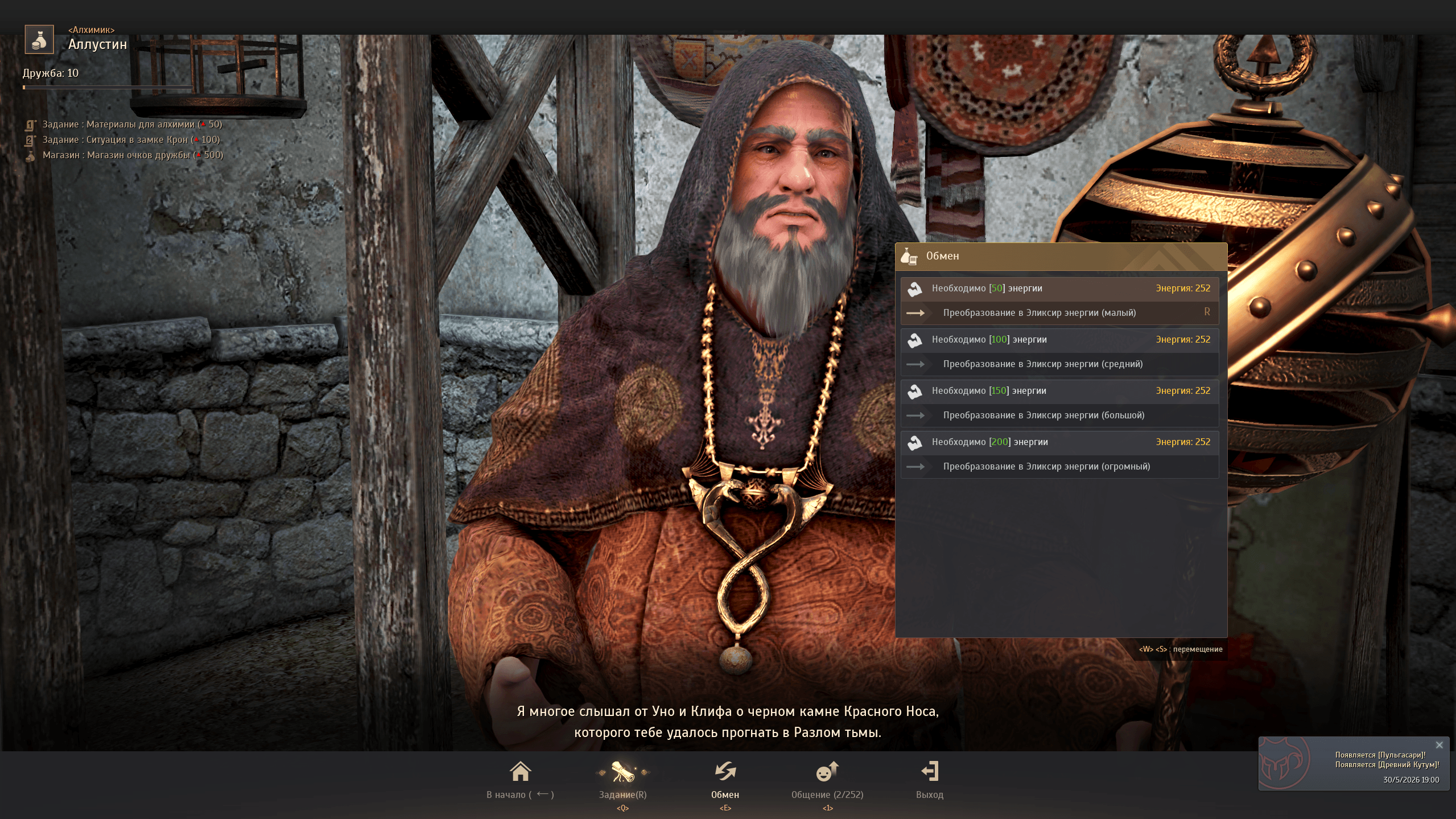This screenshot has height=819, width=1456.
Task: Click Задание : Ситуация в замке Крон text
Action: pos(131,139)
